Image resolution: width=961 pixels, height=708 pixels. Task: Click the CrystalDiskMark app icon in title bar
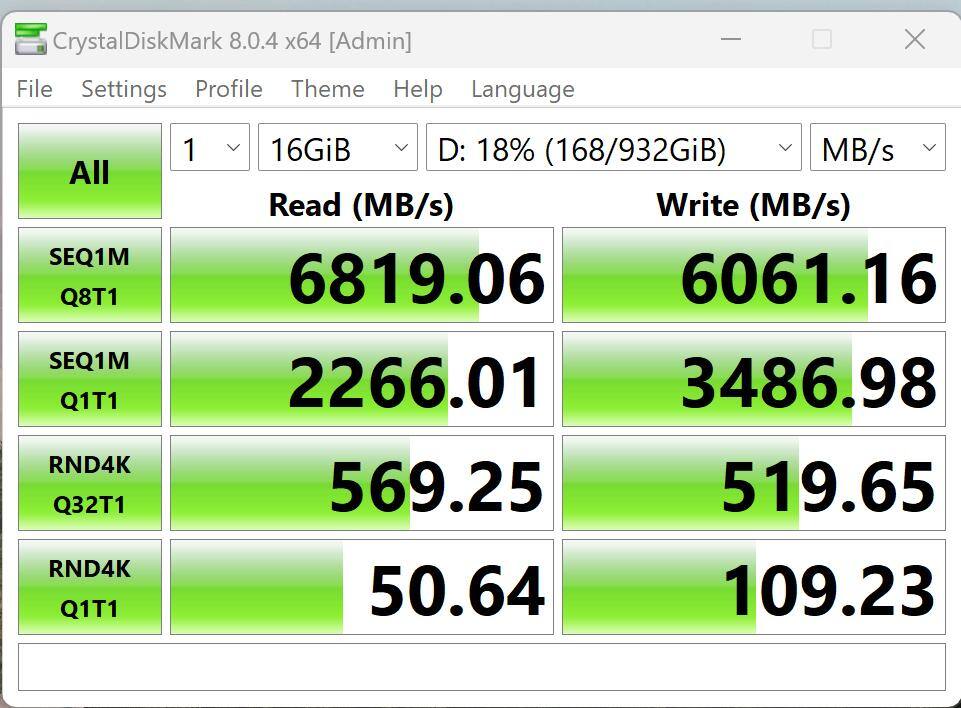pyautogui.click(x=31, y=41)
